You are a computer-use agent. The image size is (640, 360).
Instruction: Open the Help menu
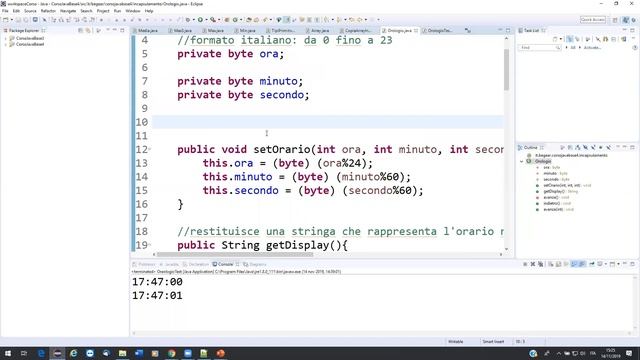coord(149,11)
